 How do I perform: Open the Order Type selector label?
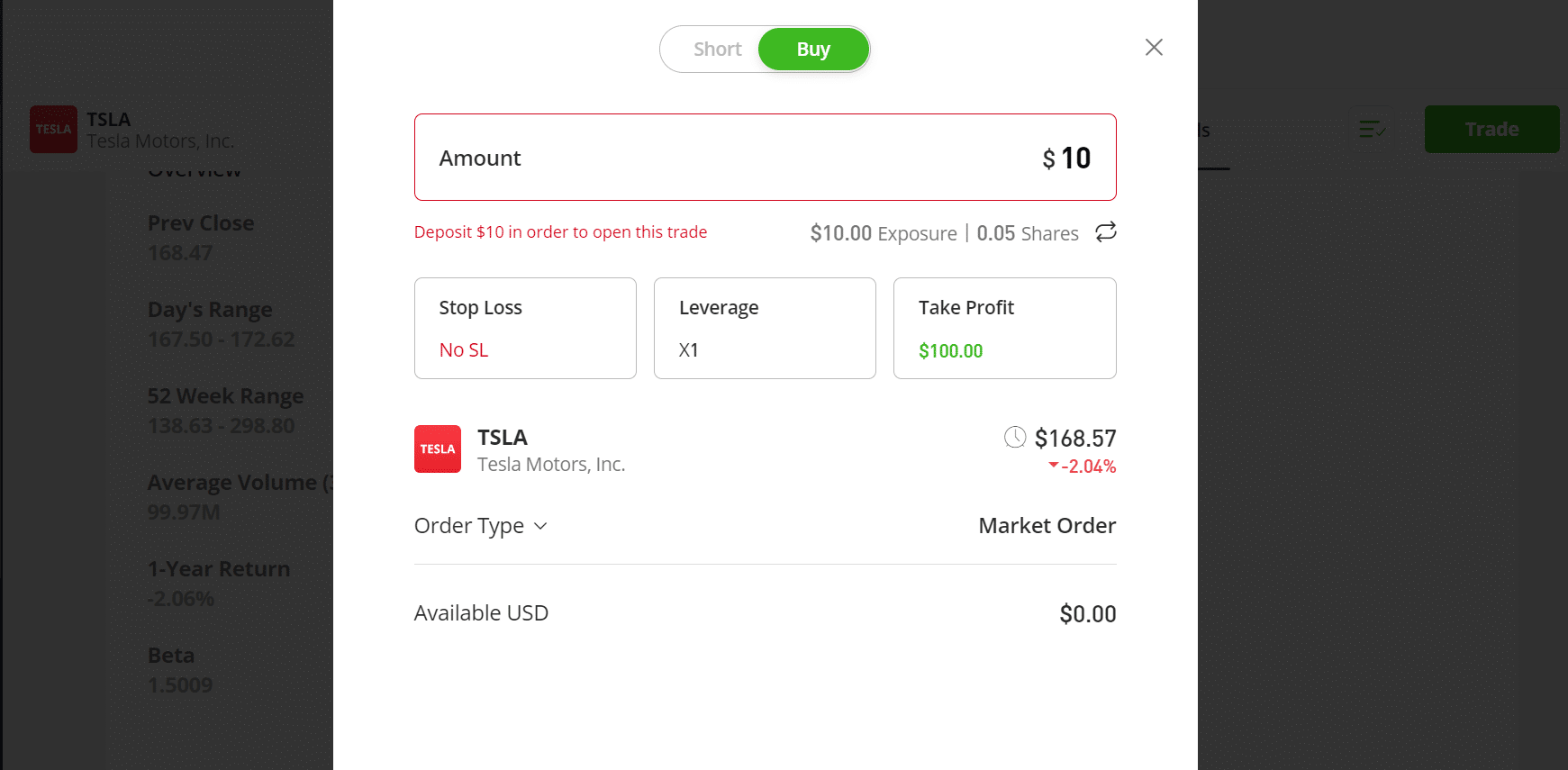click(469, 526)
